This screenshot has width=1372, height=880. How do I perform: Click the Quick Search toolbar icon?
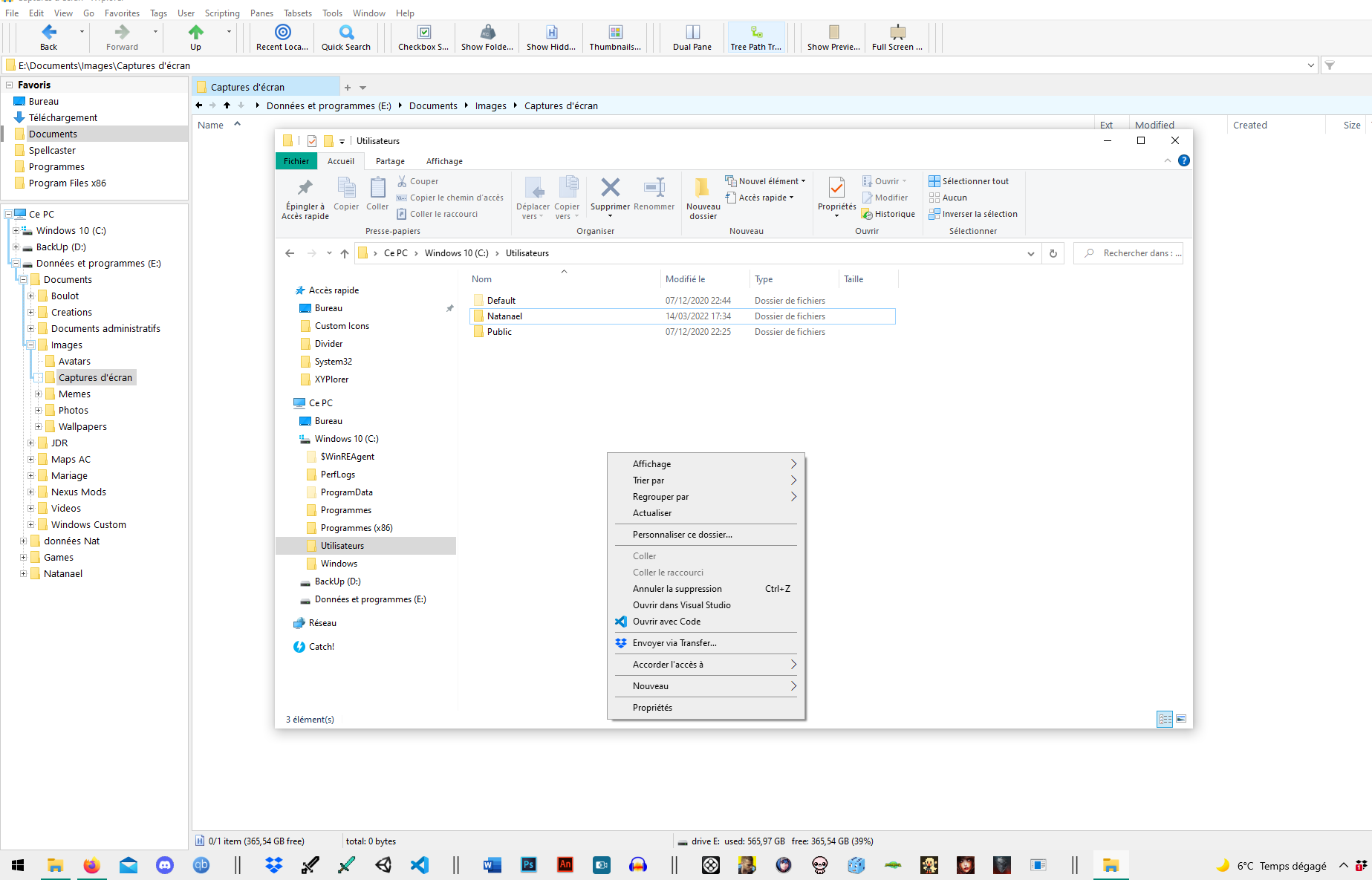[x=346, y=36]
